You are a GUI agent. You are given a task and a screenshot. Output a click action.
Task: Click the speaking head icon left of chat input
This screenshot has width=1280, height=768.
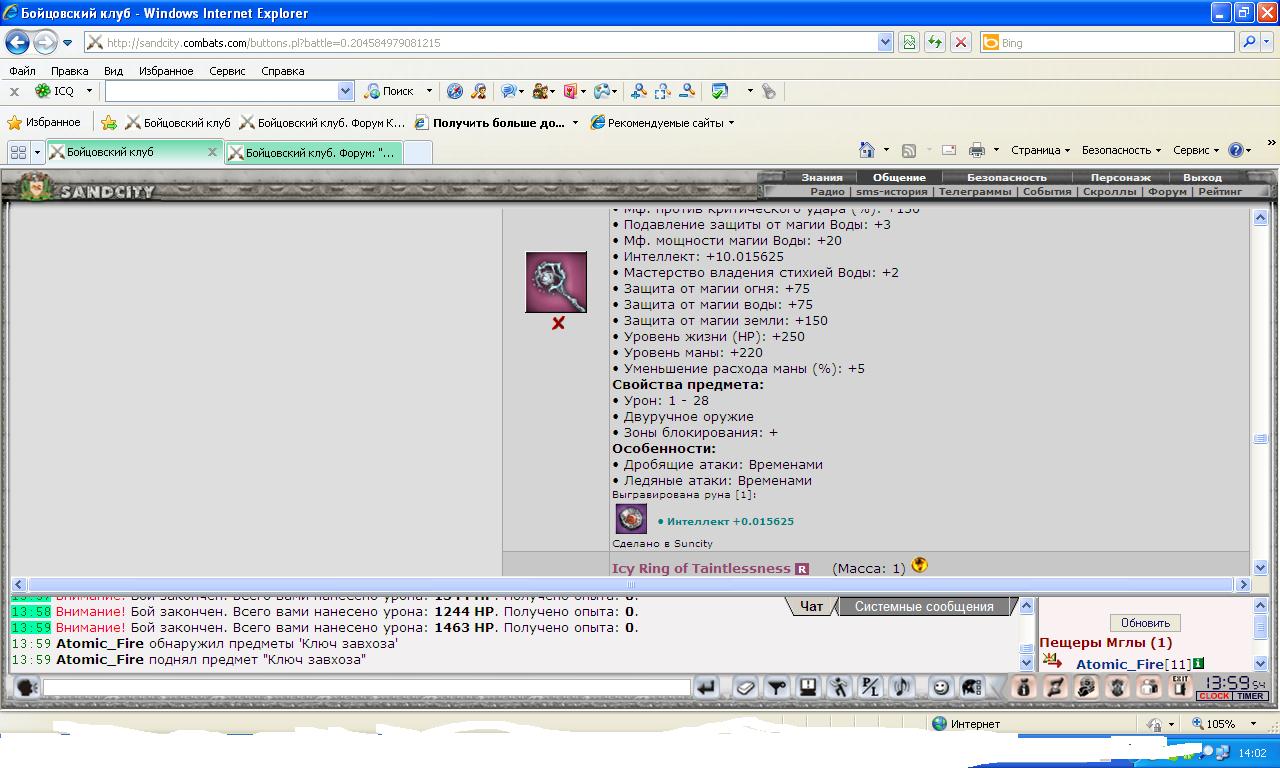tap(27, 687)
